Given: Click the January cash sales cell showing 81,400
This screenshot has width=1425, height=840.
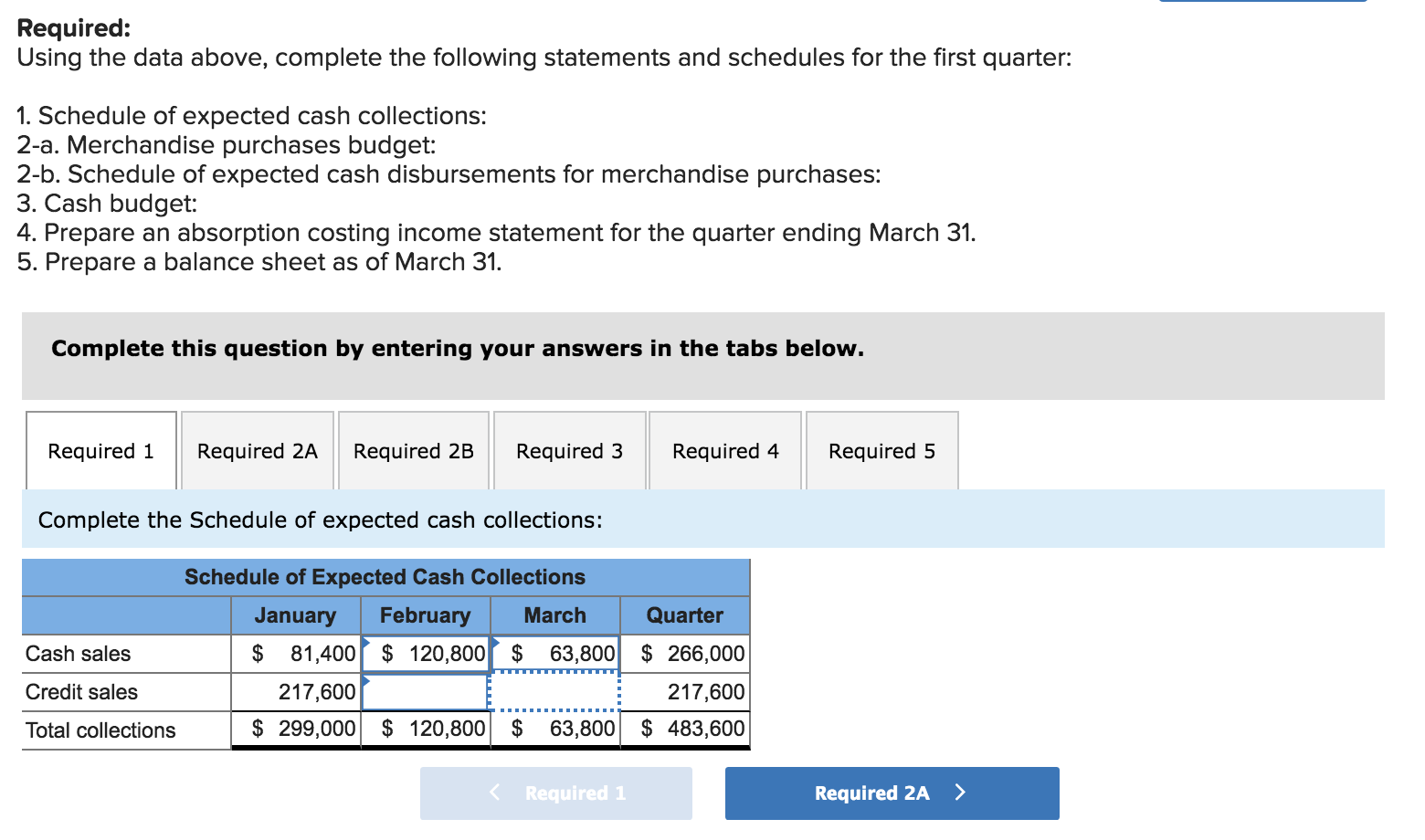Looking at the screenshot, I should (296, 653).
